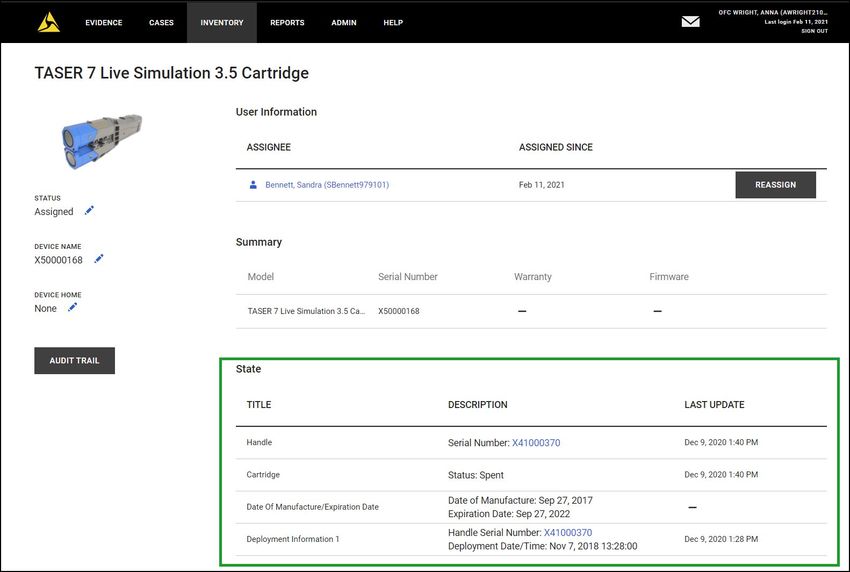Open the Cases menu
Screen dimensions: 850x572
(162, 23)
